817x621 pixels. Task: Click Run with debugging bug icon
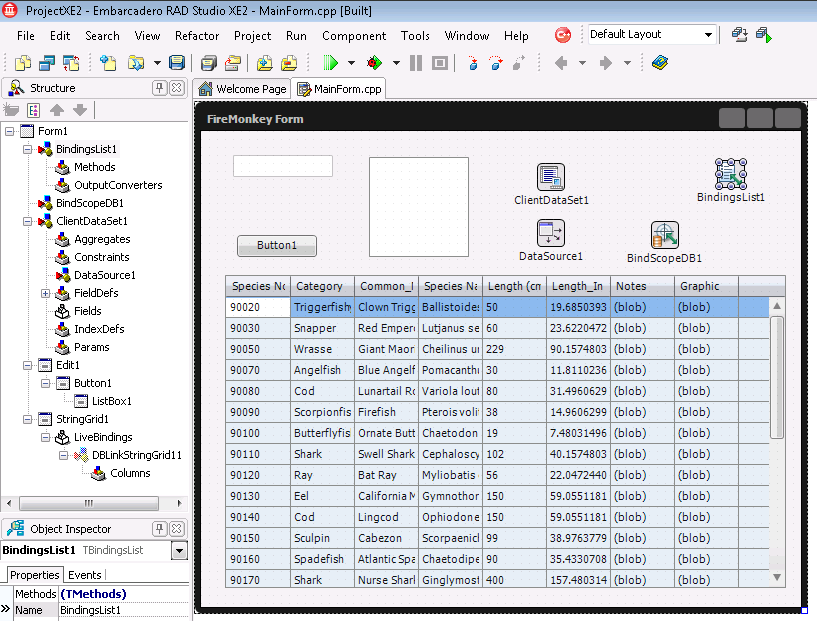click(x=374, y=63)
